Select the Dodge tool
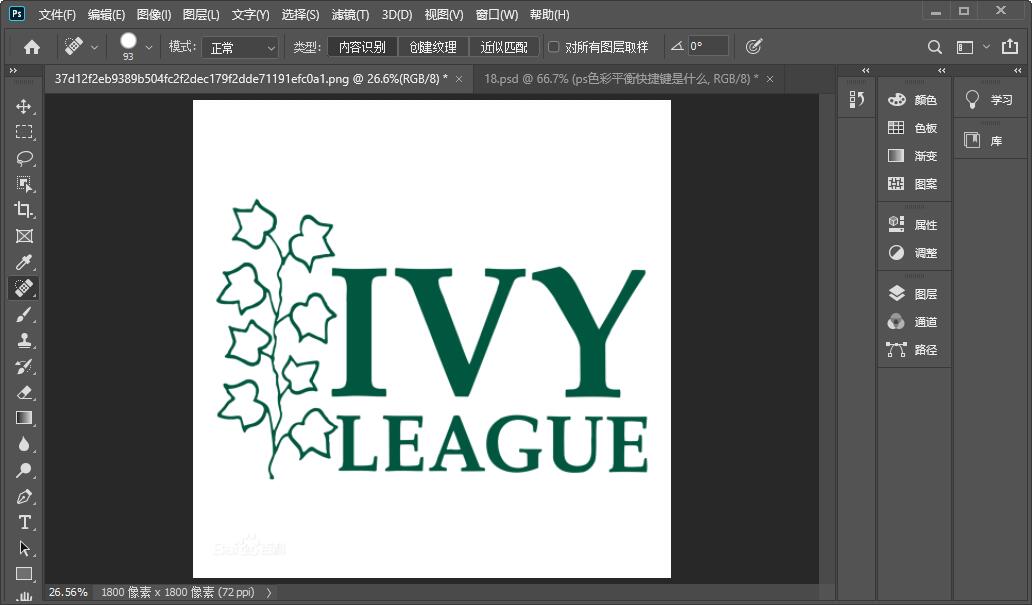1032x605 pixels. (24, 470)
